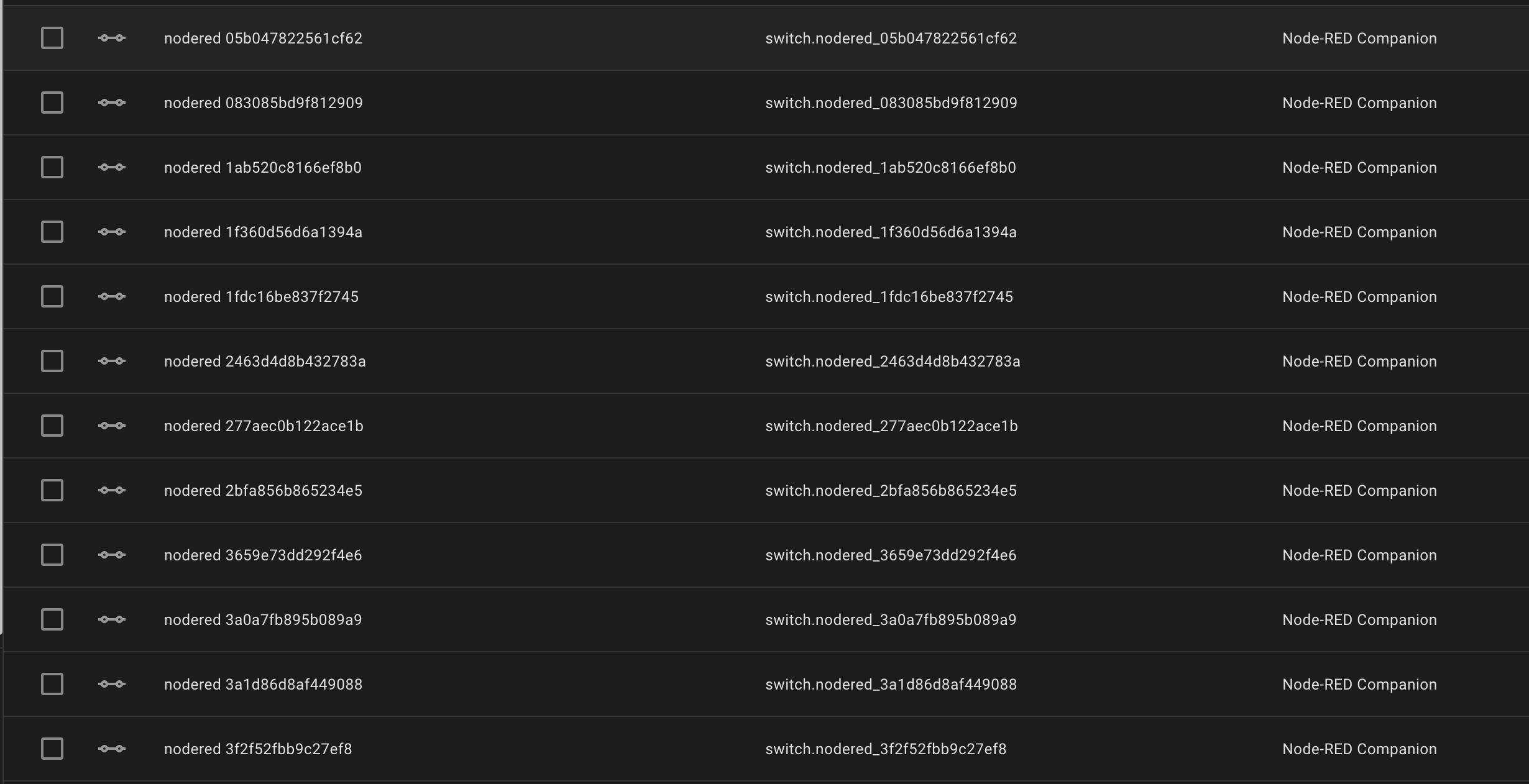Select checkbox for nodered 3a0a7fb895b089a9
The height and width of the screenshot is (784, 1529).
tap(52, 620)
